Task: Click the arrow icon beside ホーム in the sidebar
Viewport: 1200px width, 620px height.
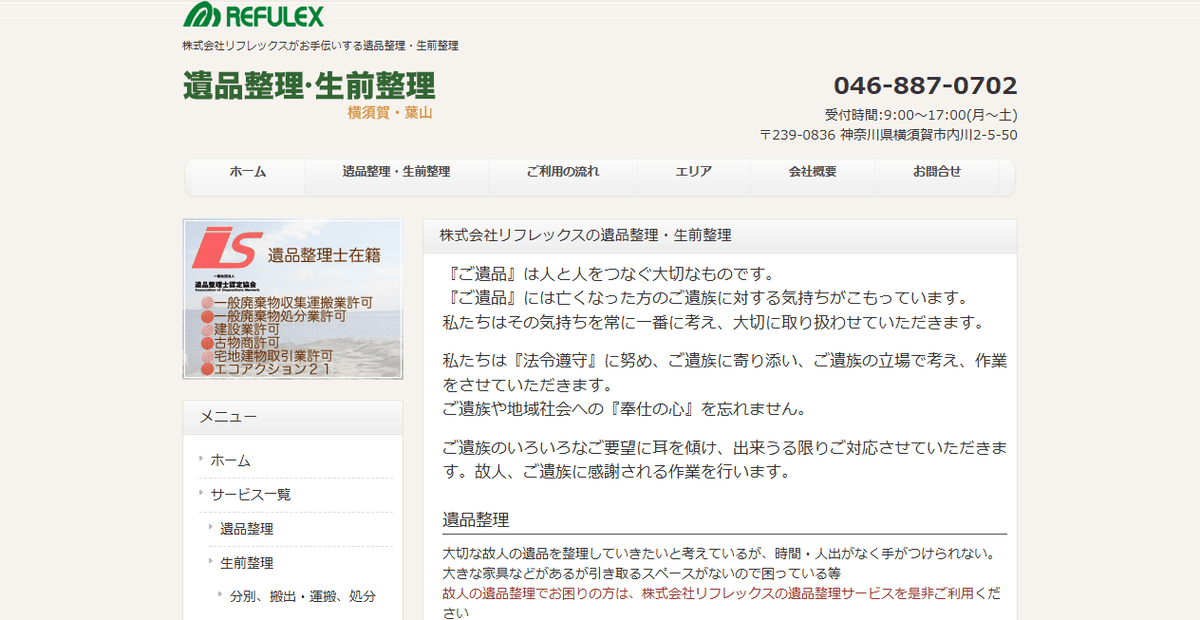Action: pyautogui.click(x=199, y=461)
